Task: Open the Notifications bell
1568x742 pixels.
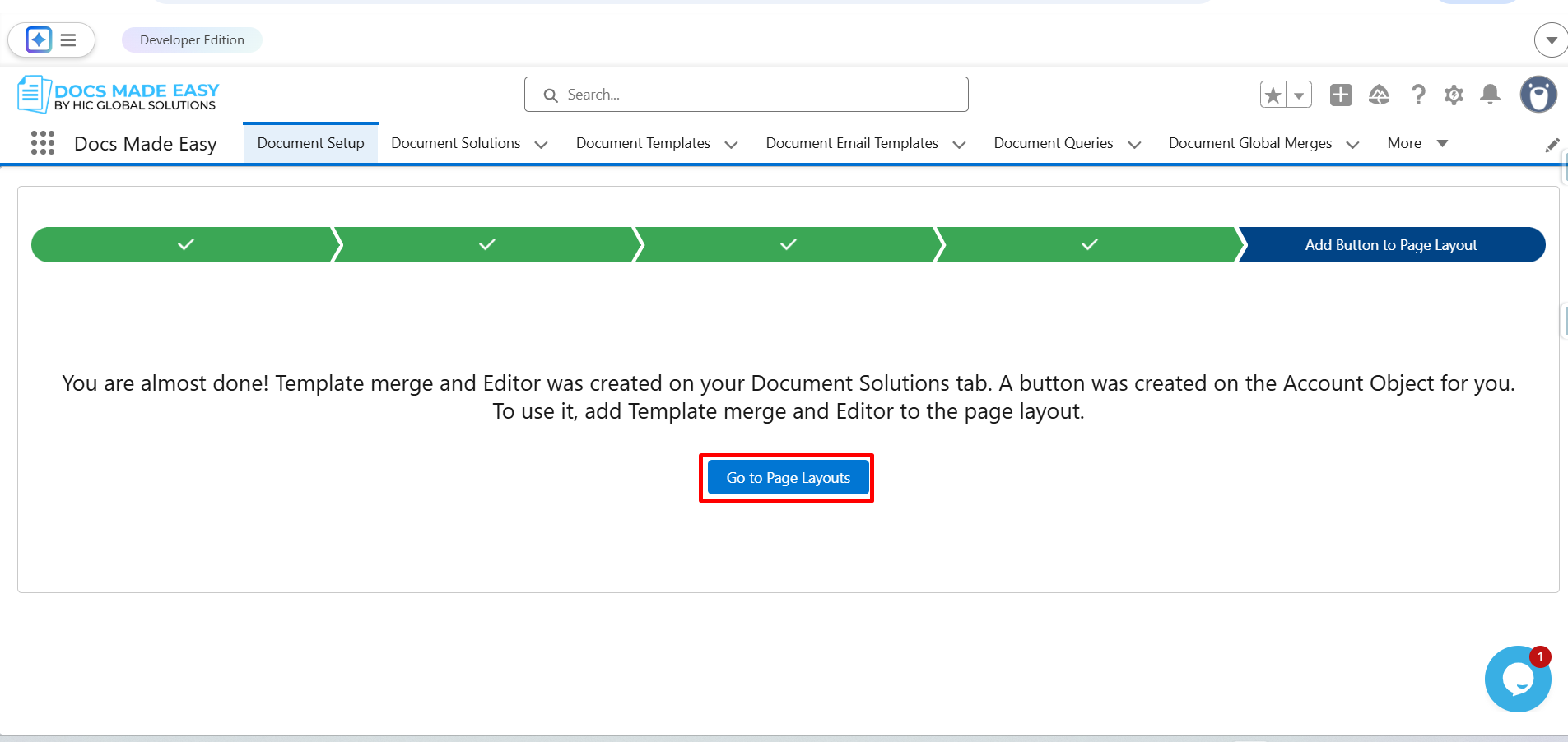Action: tap(1490, 95)
